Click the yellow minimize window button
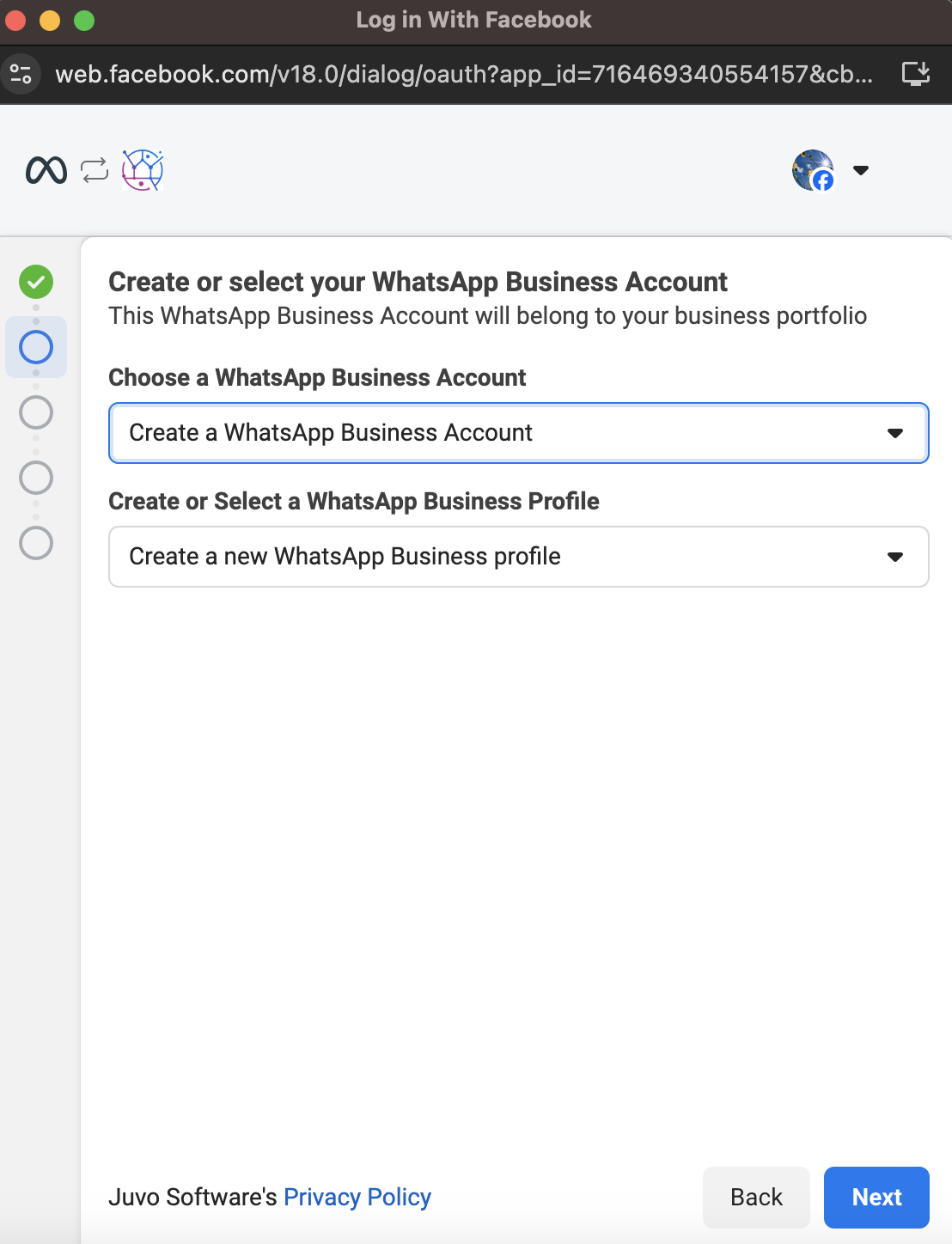This screenshot has height=1244, width=952. coord(50,20)
